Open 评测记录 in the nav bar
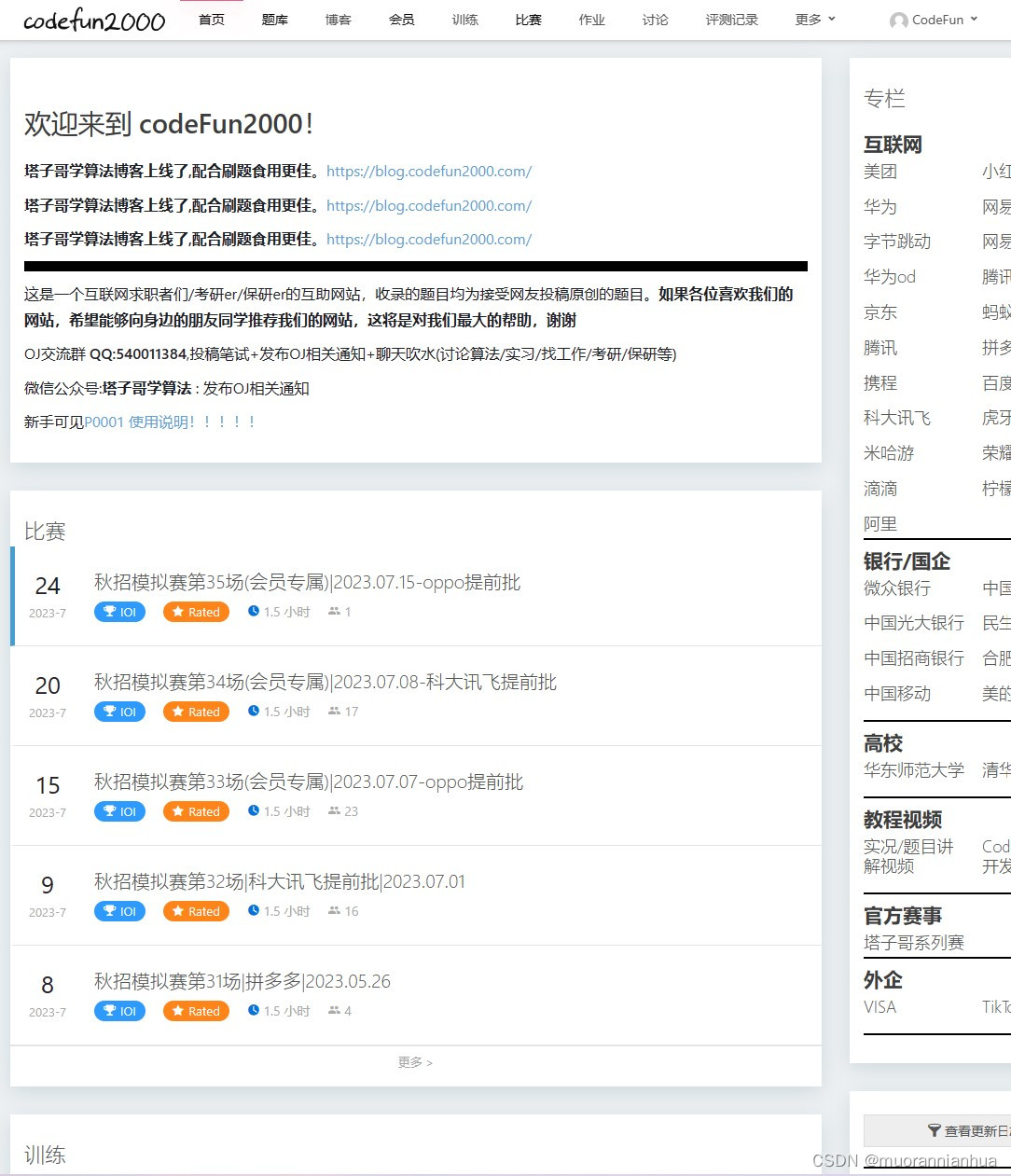 [x=732, y=20]
